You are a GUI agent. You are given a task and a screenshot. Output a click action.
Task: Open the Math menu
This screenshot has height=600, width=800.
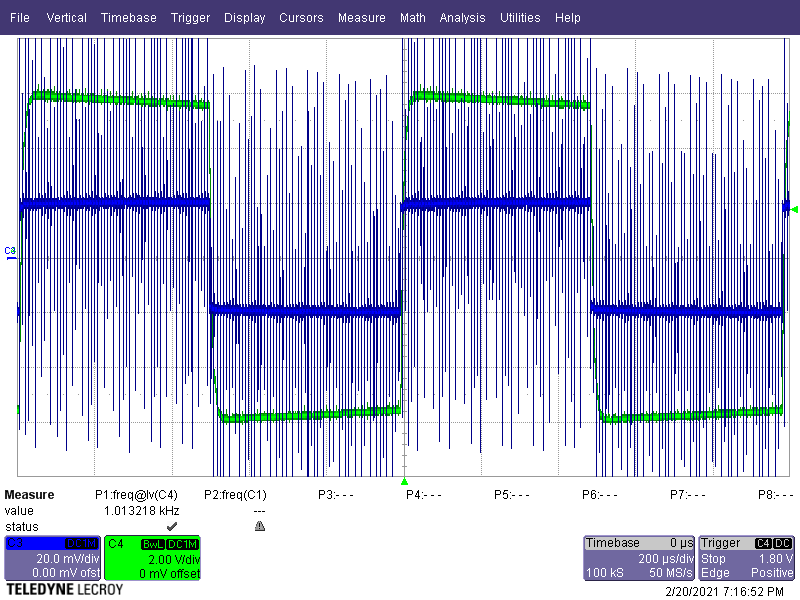click(413, 17)
